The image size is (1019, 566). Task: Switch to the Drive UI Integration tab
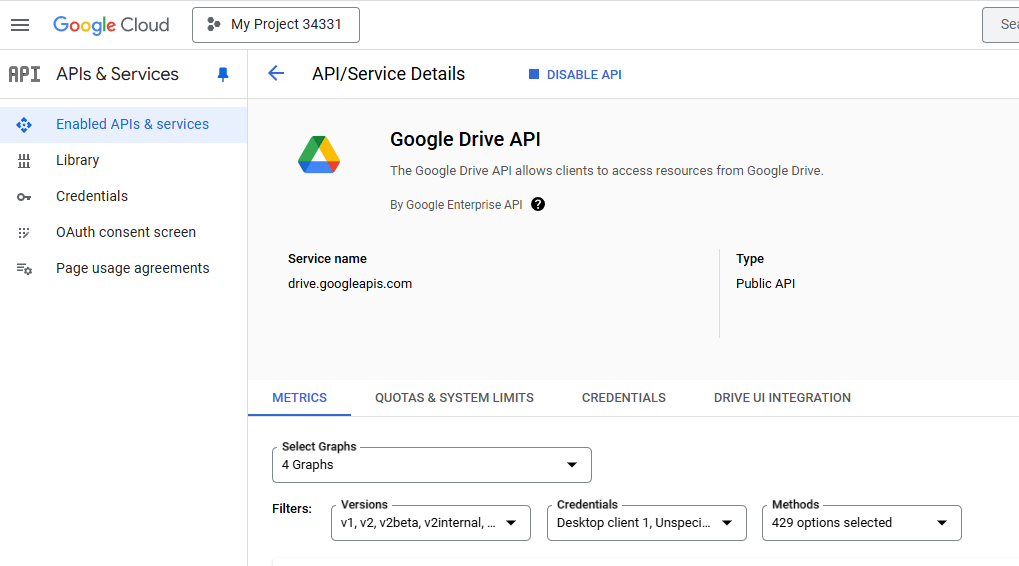pos(782,398)
